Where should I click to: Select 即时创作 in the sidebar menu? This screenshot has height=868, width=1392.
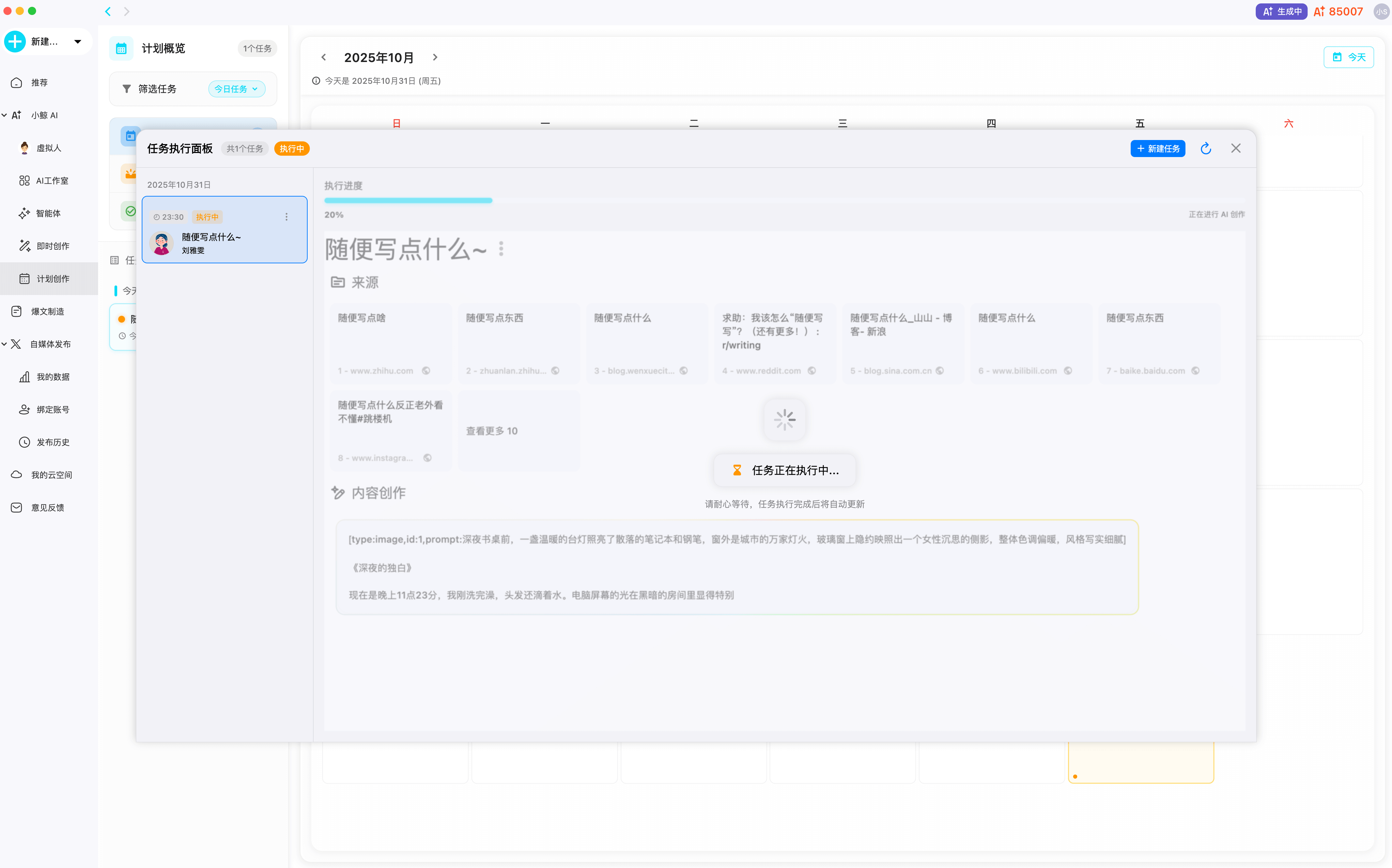[53, 246]
